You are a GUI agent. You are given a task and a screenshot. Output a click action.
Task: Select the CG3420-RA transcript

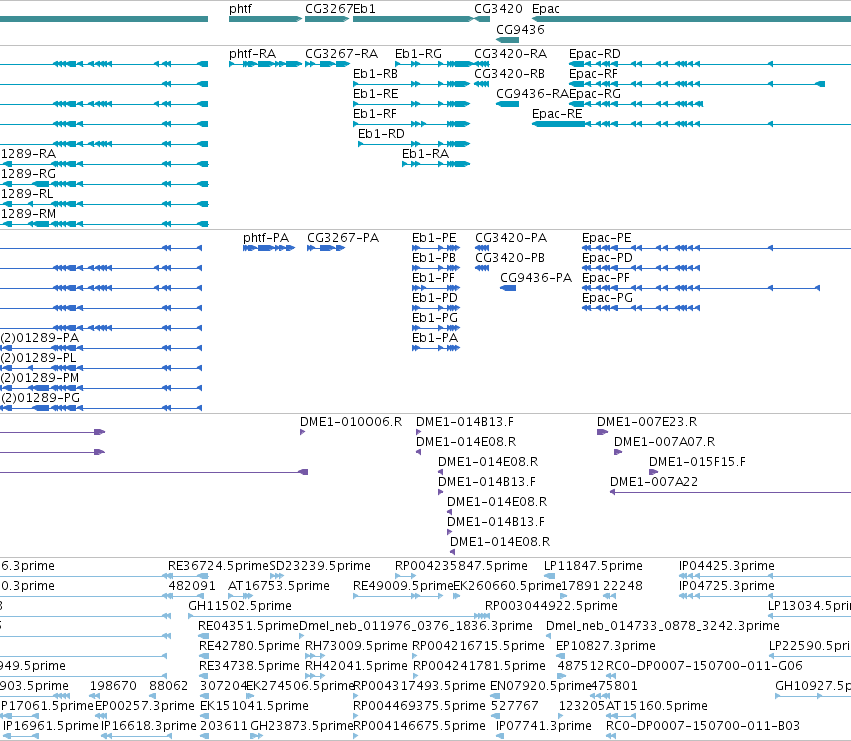point(482,64)
